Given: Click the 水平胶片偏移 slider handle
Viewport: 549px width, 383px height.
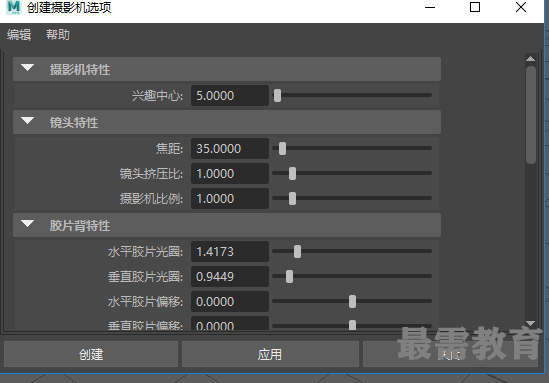Looking at the screenshot, I should 352,301.
